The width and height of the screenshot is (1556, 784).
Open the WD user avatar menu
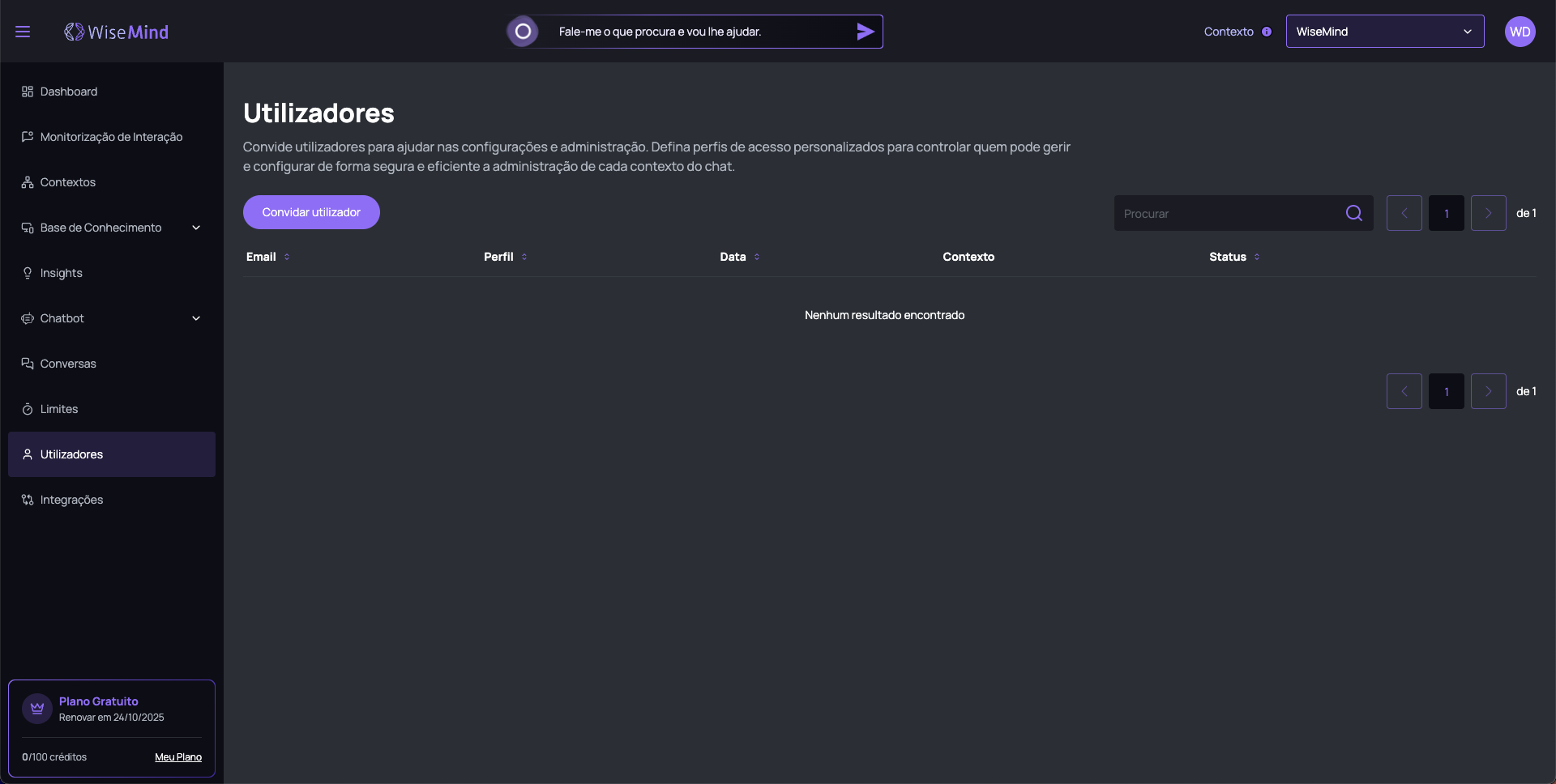coord(1520,32)
